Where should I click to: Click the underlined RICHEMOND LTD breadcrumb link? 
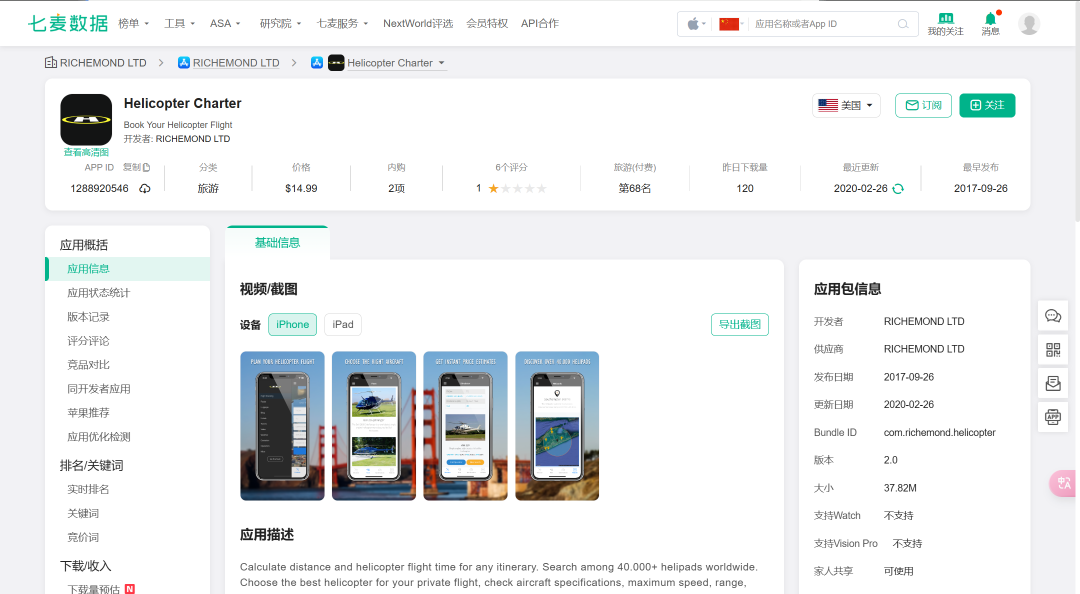[x=236, y=63]
